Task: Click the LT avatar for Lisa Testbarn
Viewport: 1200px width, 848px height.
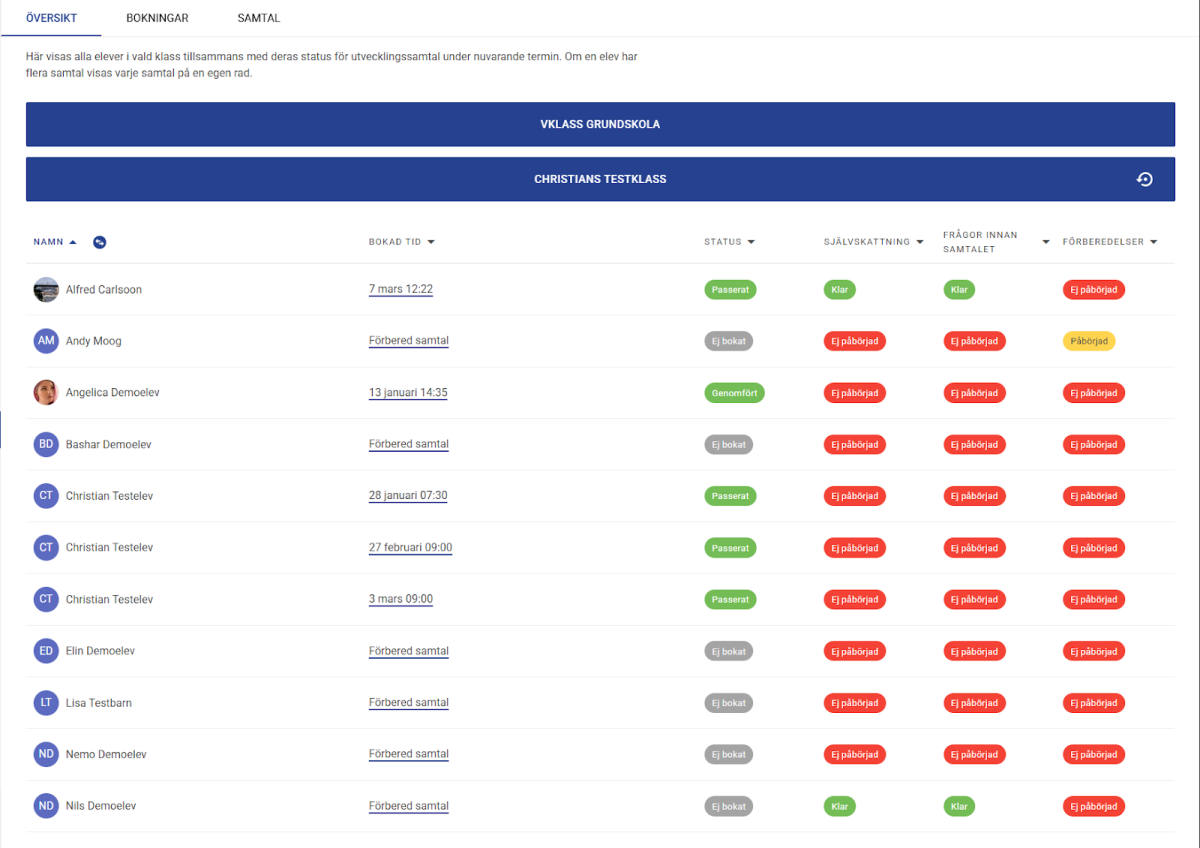Action: click(46, 703)
